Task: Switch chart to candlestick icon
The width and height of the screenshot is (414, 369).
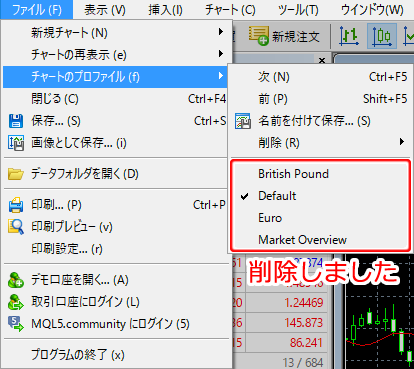Action: tap(382, 36)
